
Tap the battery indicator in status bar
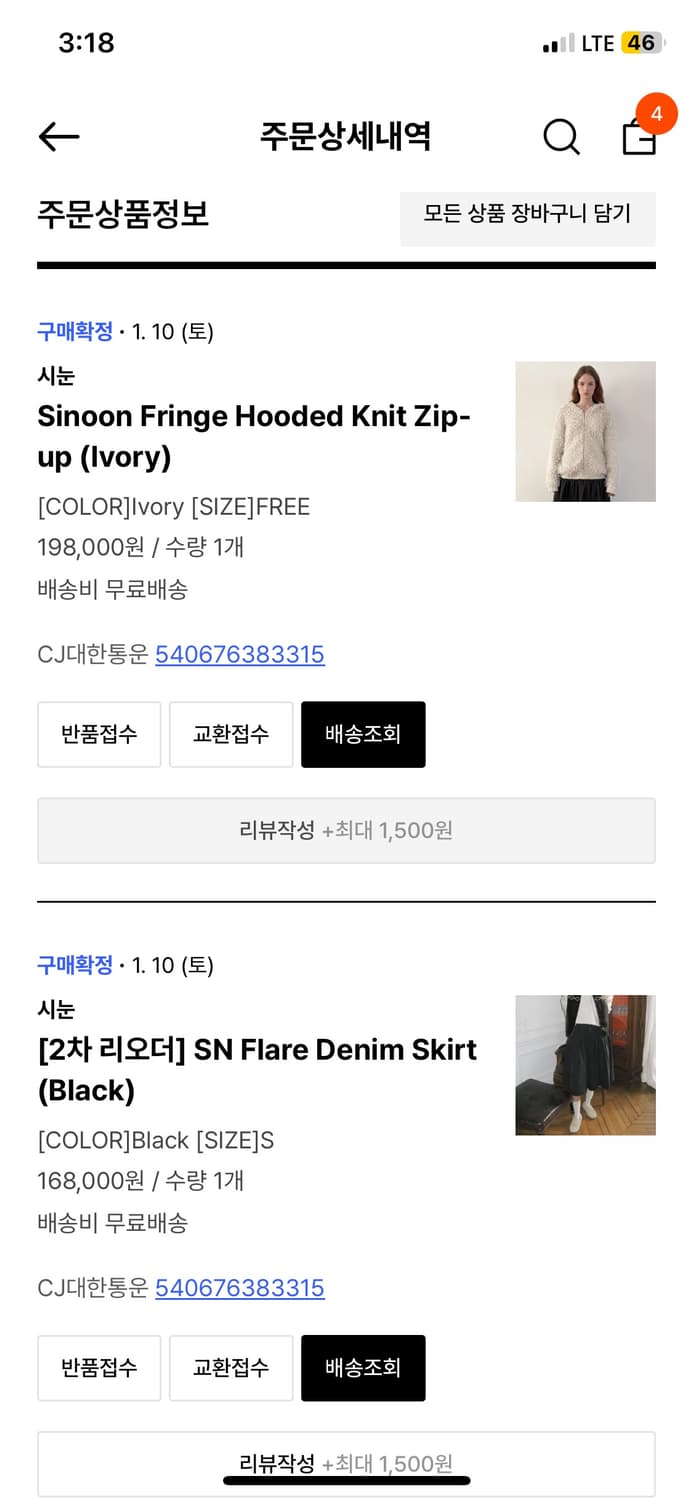pos(640,43)
